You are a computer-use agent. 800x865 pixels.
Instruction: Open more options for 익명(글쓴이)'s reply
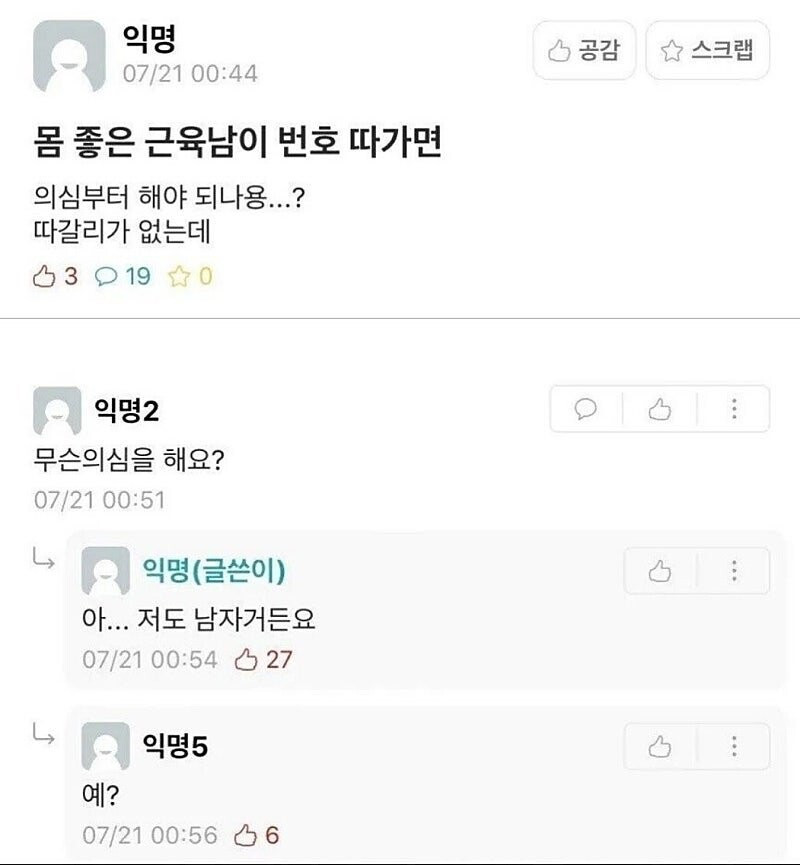734,571
